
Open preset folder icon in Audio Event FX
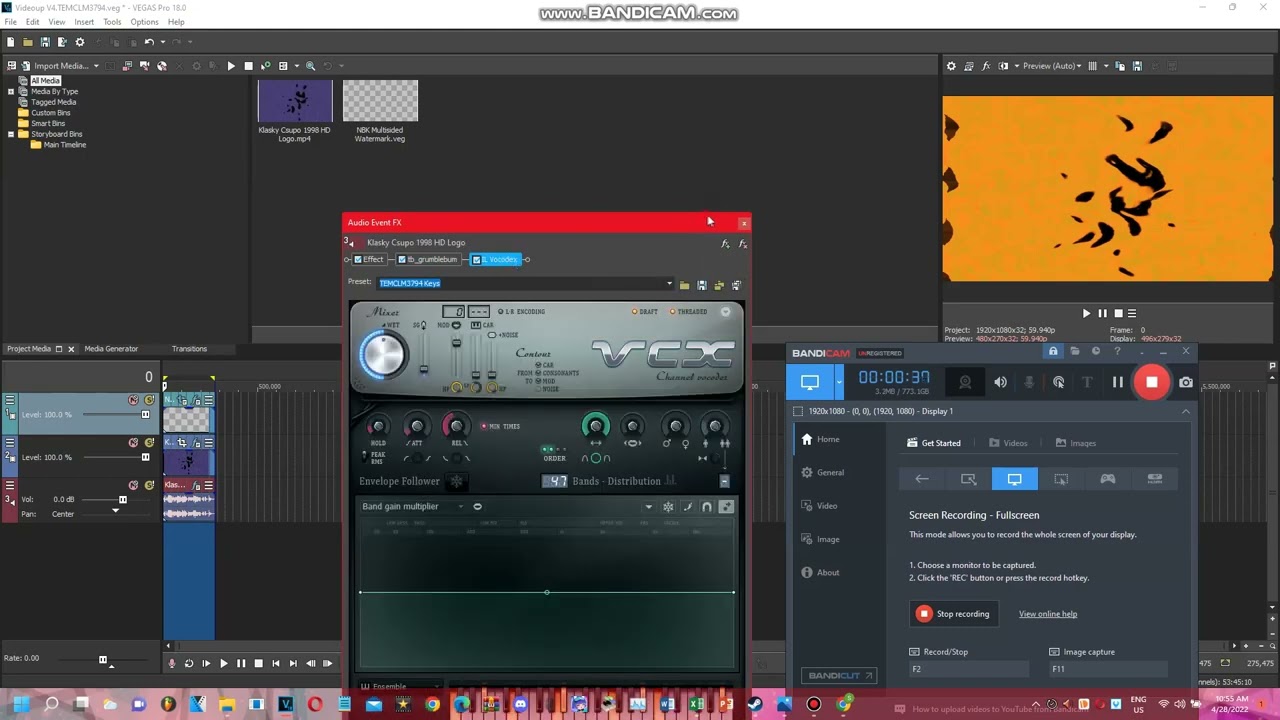click(x=684, y=285)
